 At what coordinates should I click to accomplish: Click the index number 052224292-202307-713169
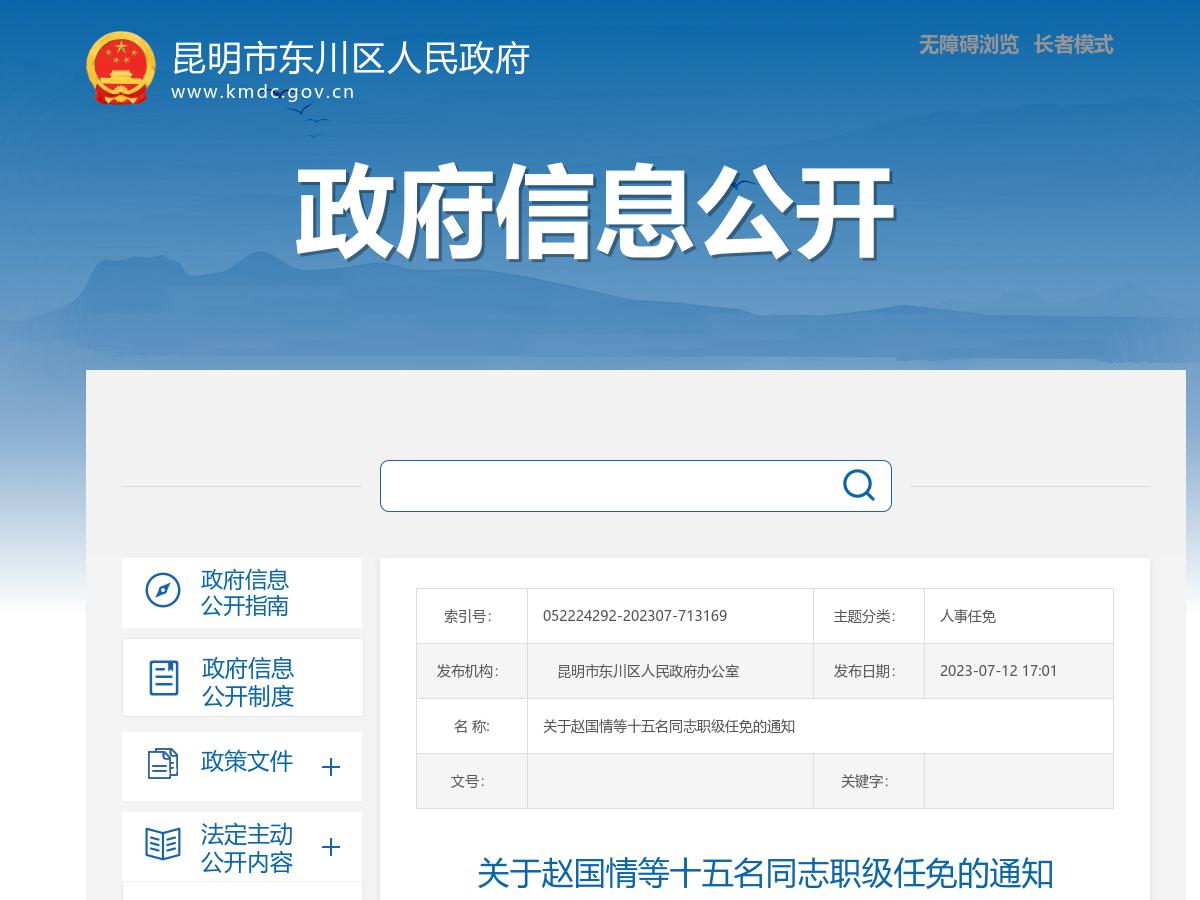coord(635,616)
